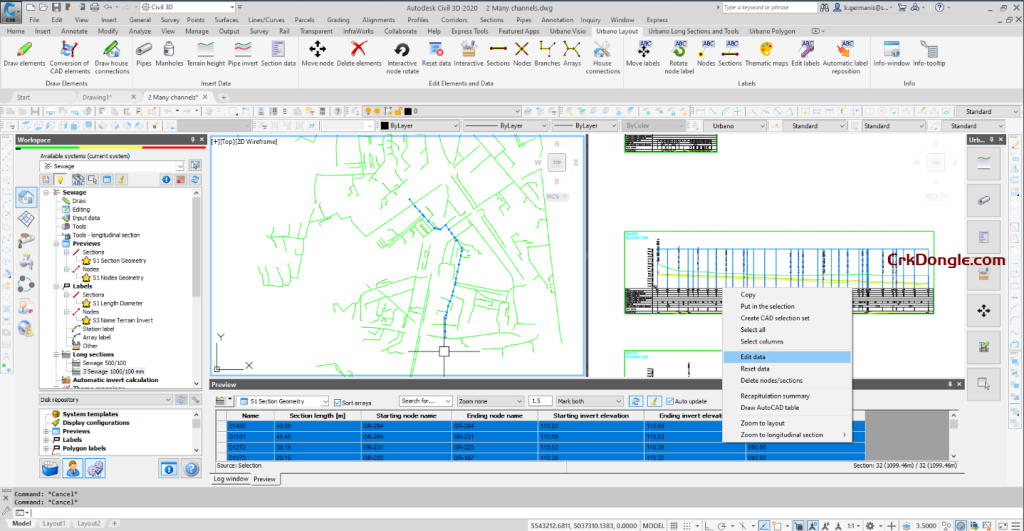Viewport: 1024px width, 531px height.
Task: Open the Disk repository dropdown
Action: 105,400
